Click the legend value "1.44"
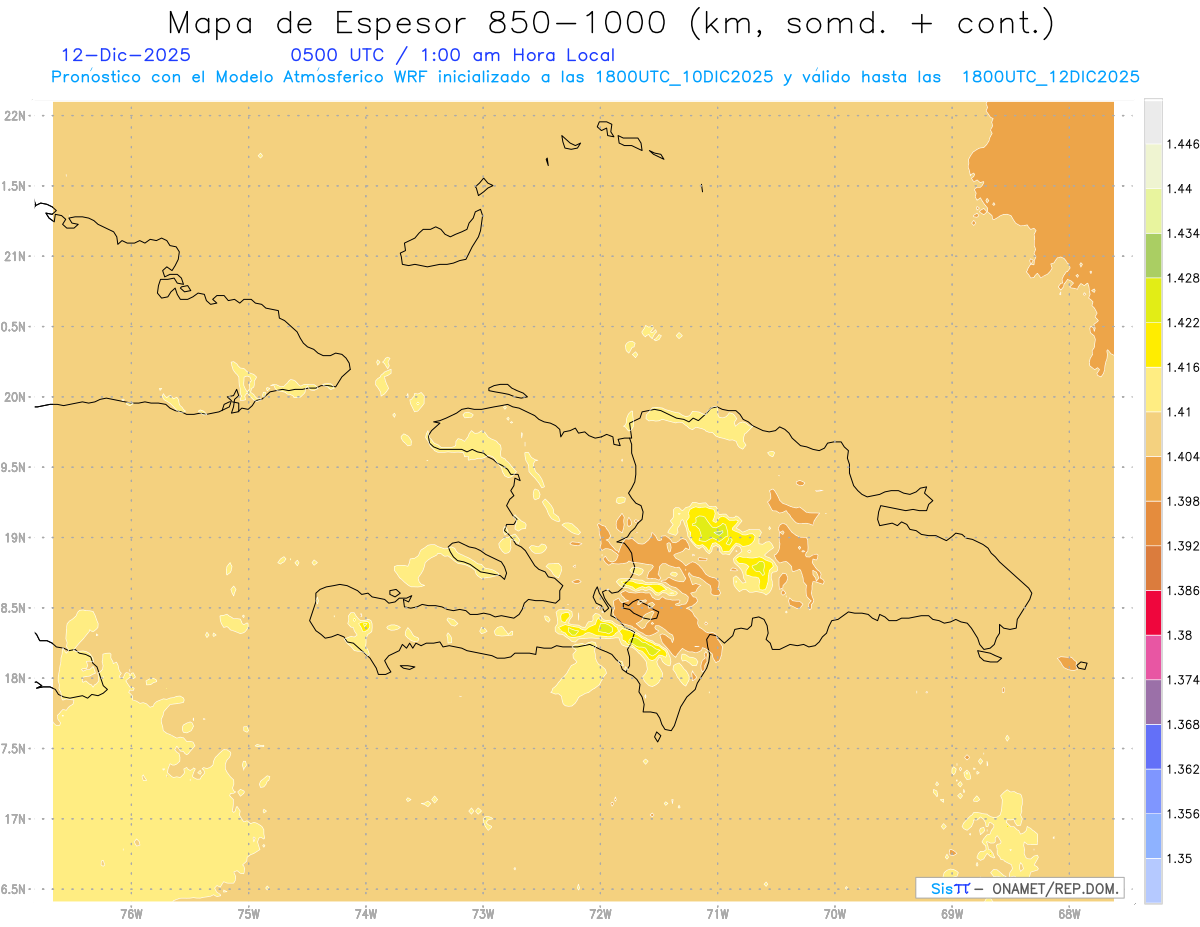 [1180, 188]
